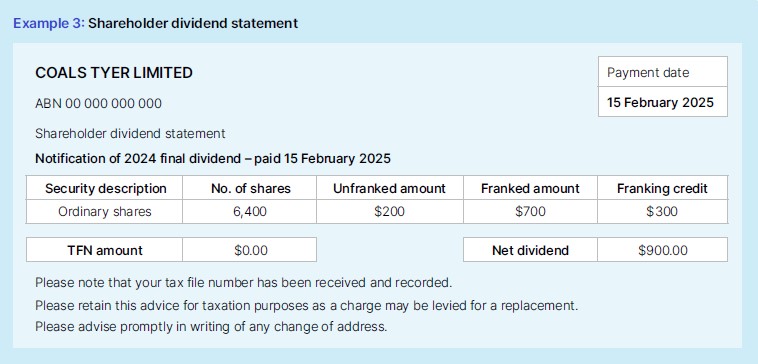Click the $700 franked amount value
This screenshot has width=758, height=364.
coord(530,211)
